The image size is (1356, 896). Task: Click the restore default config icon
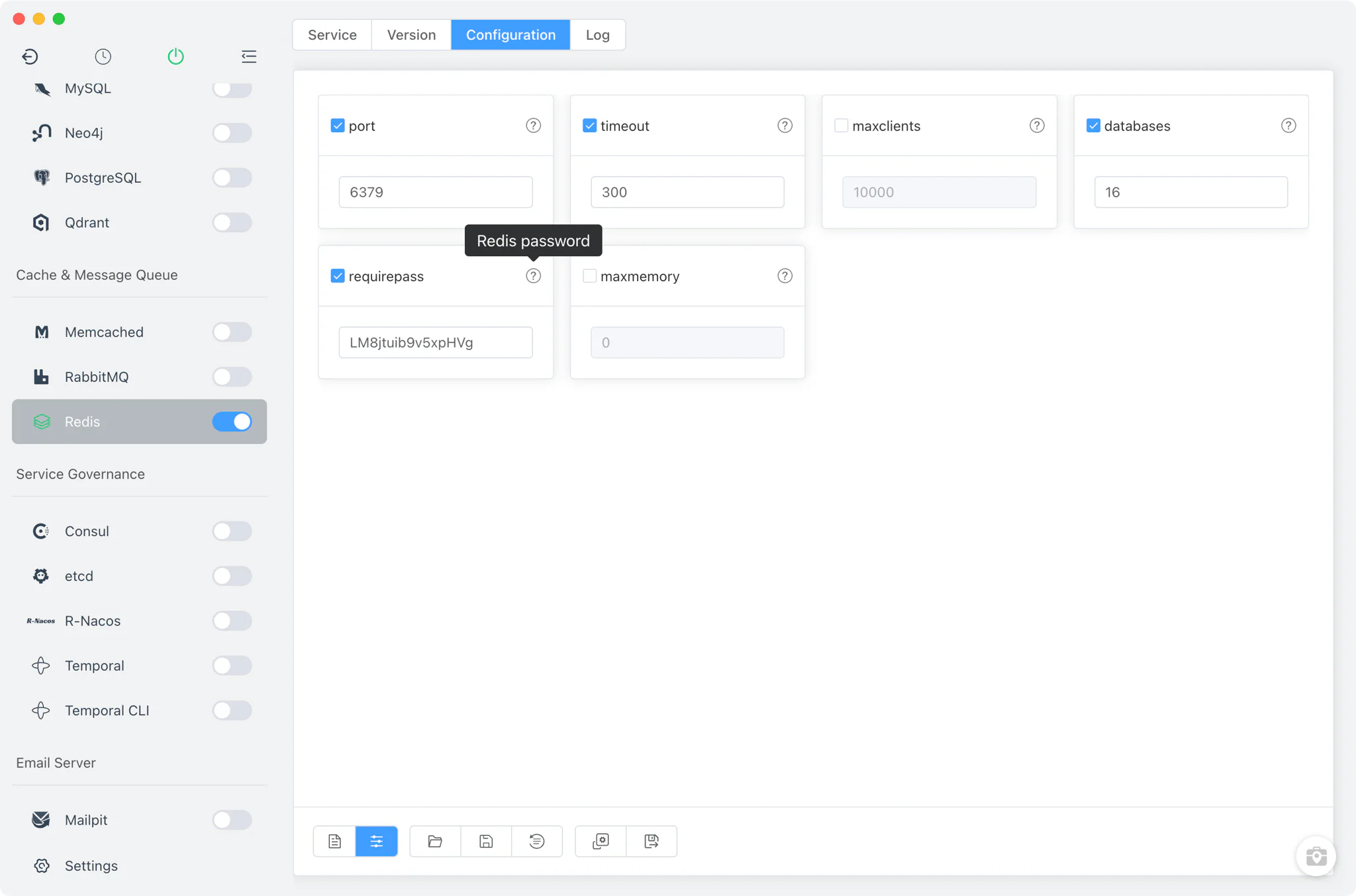click(x=537, y=841)
